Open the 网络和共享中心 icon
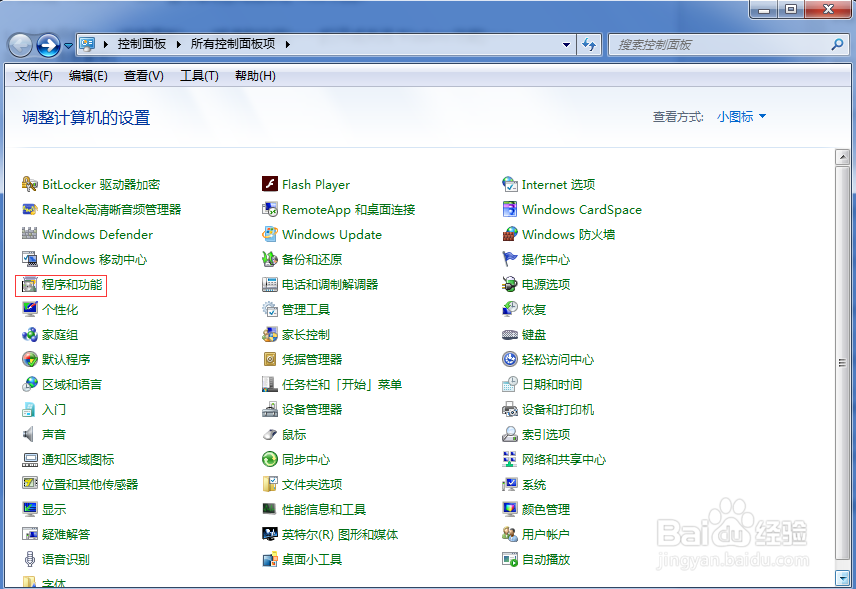The height and width of the screenshot is (589, 856). (510, 460)
